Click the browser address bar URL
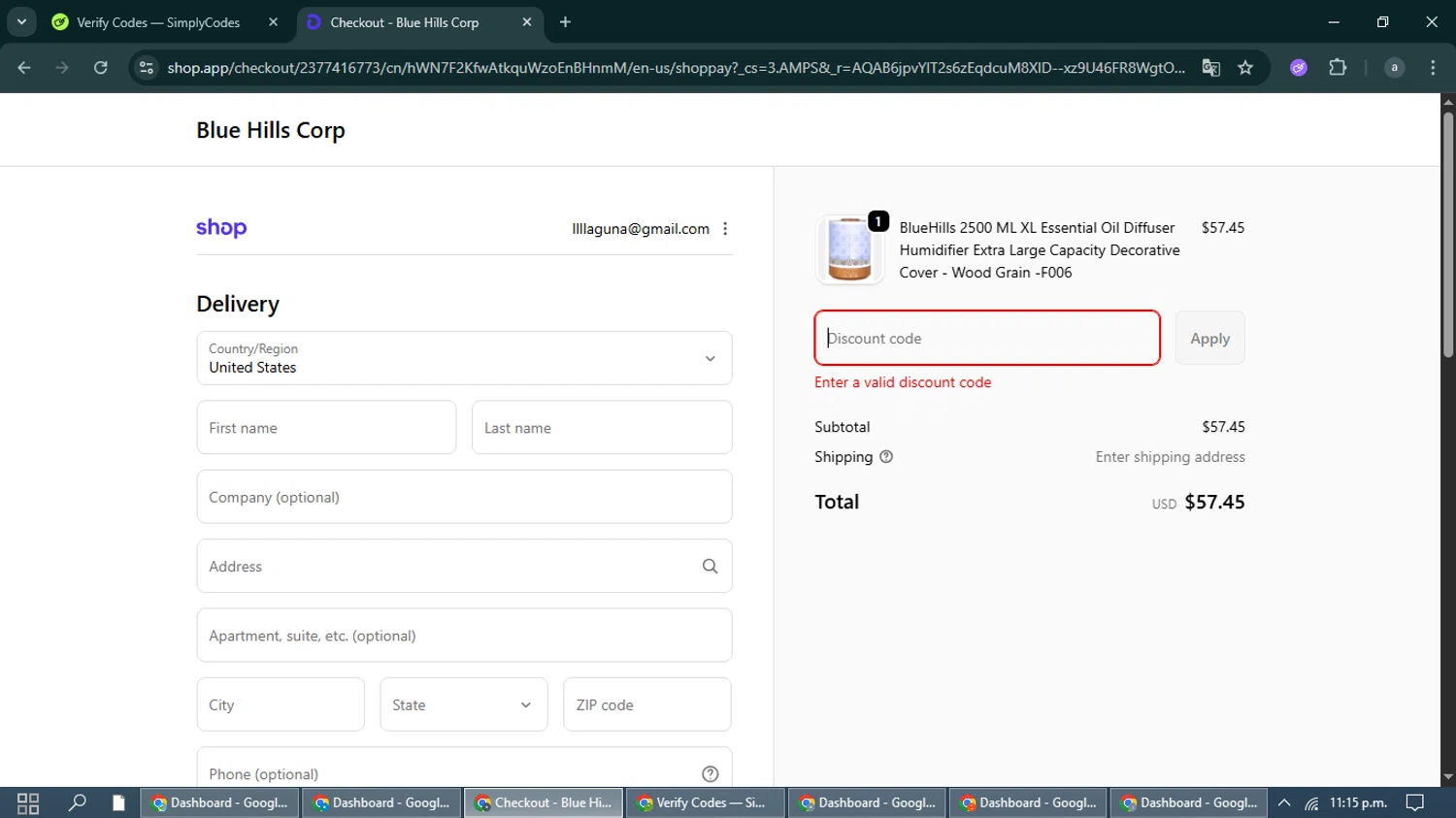Image resolution: width=1456 pixels, height=818 pixels. [x=676, y=68]
